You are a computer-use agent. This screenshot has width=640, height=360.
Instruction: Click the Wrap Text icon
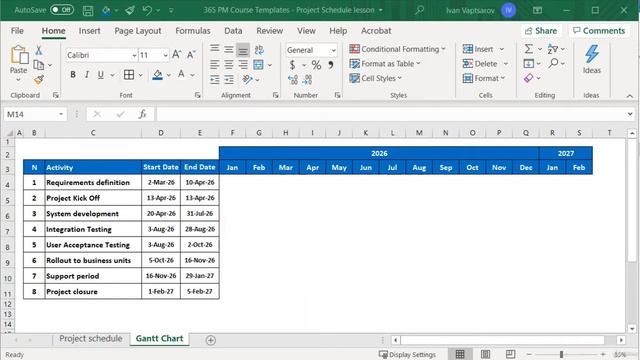coord(259,50)
